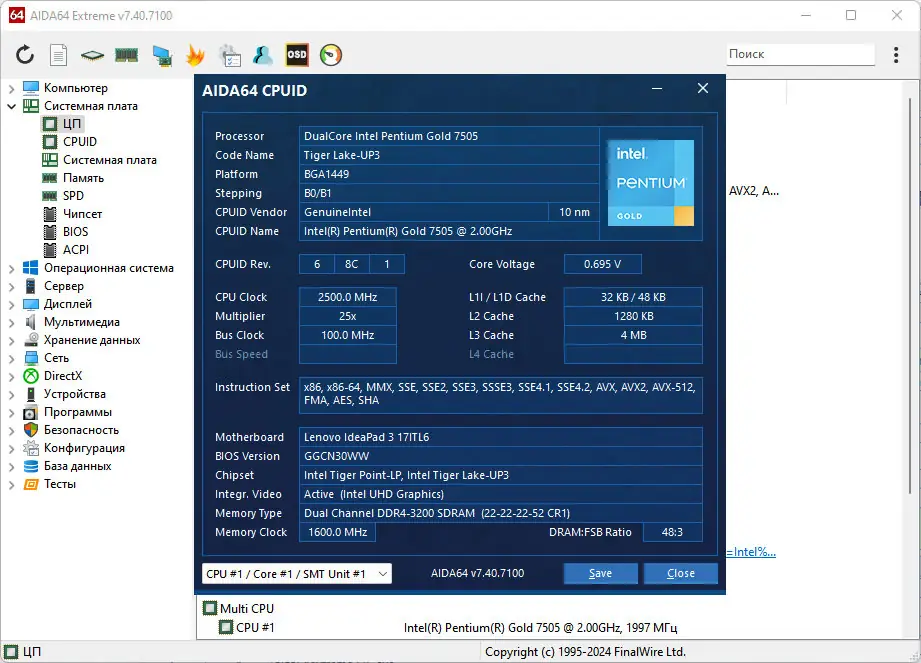
Task: Click in the Поиск search field
Action: [x=800, y=54]
